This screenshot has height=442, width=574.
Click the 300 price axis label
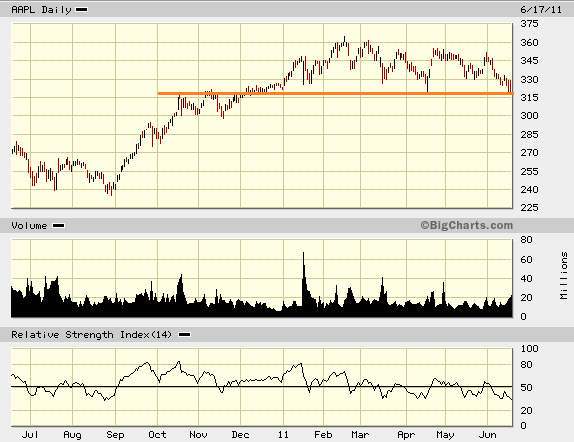click(x=529, y=116)
